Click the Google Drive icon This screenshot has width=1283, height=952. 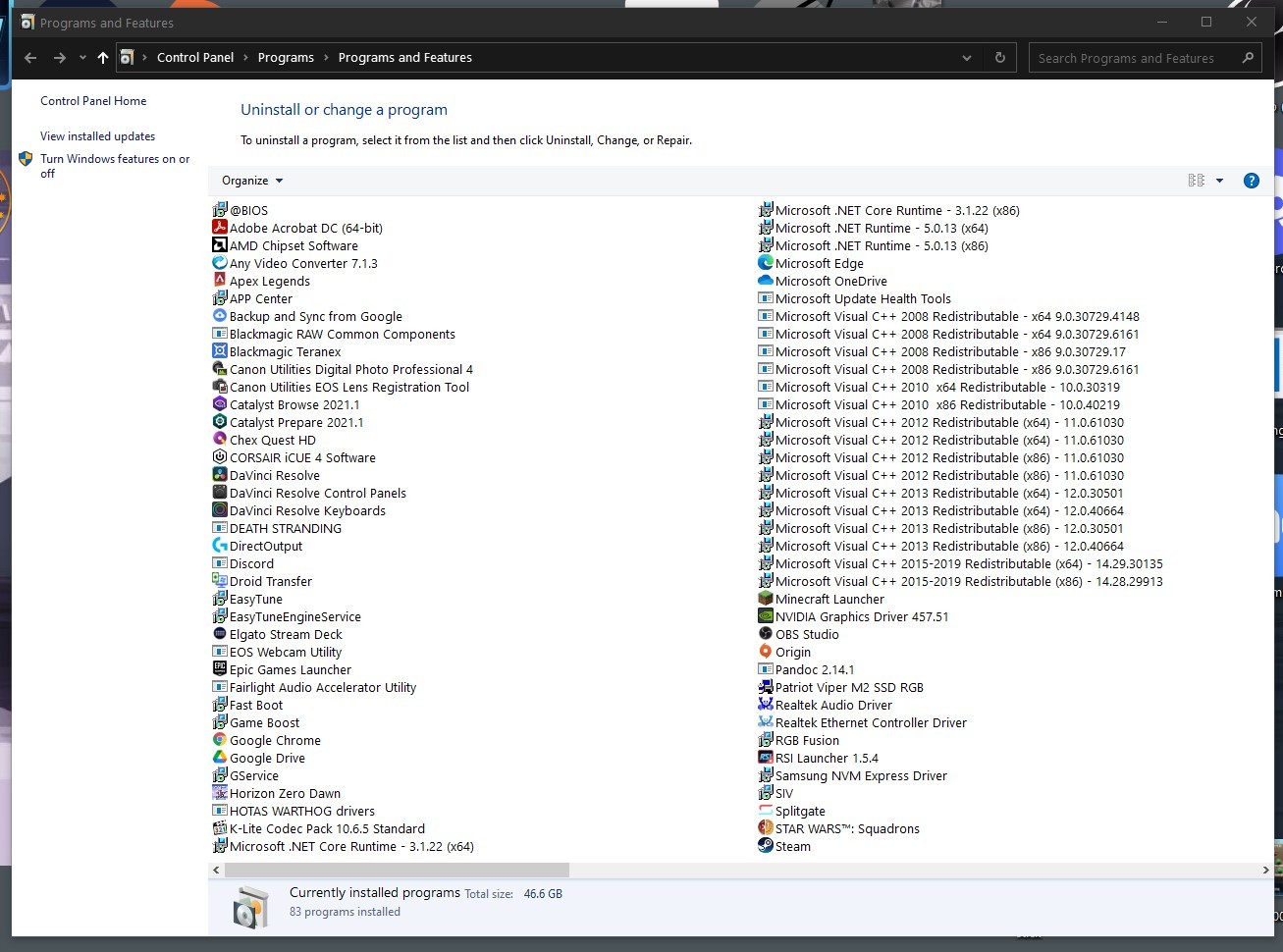point(220,758)
